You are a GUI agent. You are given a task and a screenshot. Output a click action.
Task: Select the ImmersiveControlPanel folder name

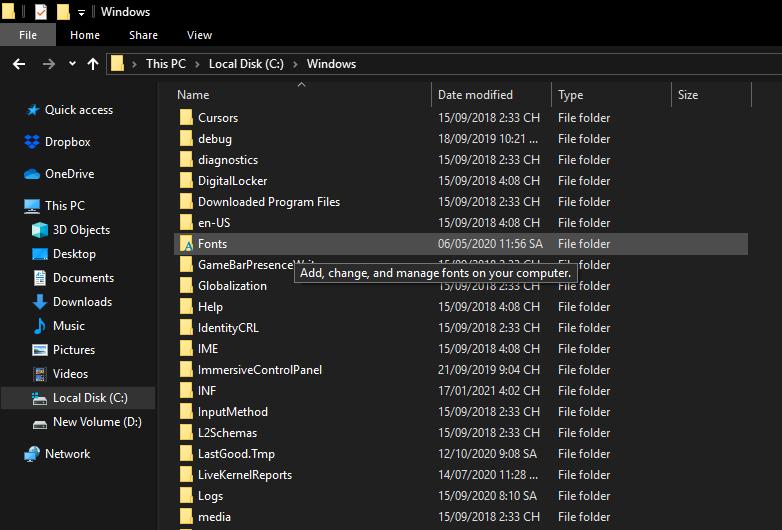click(260, 369)
